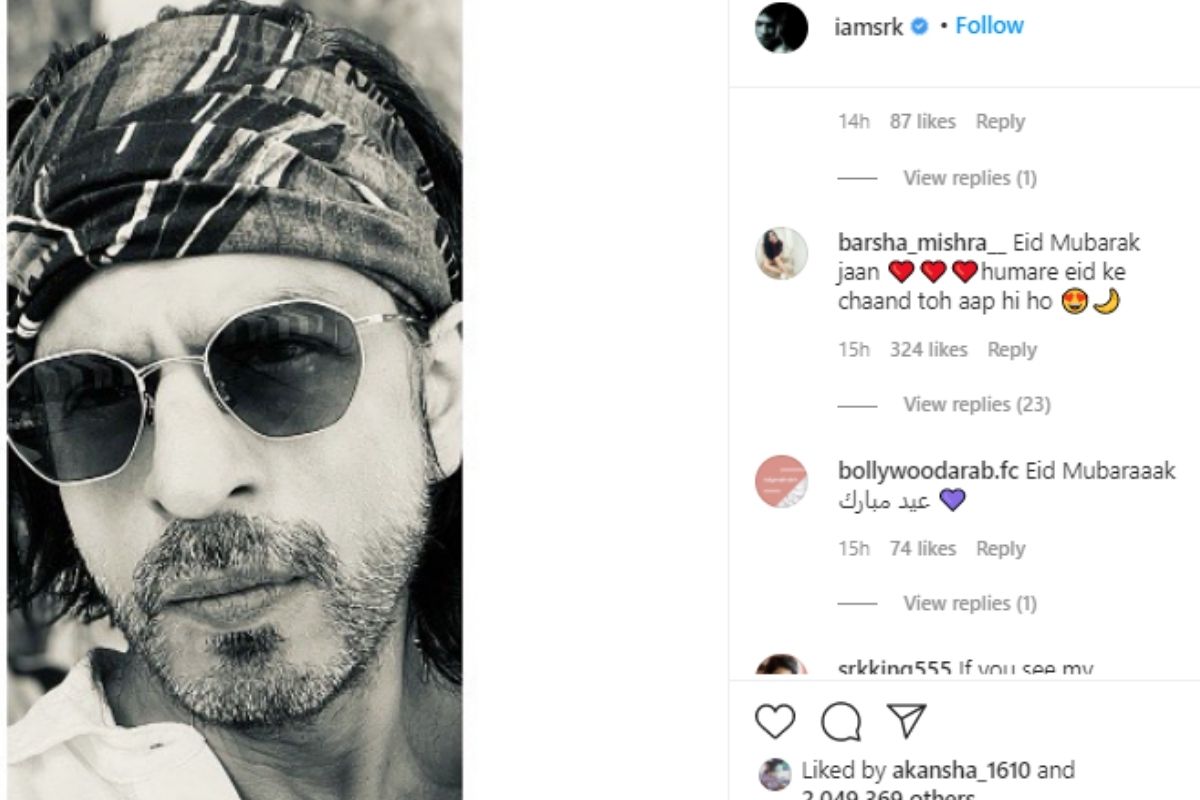Open bollywoodarab.fc commenter avatar
The width and height of the screenshot is (1200, 800).
click(781, 481)
